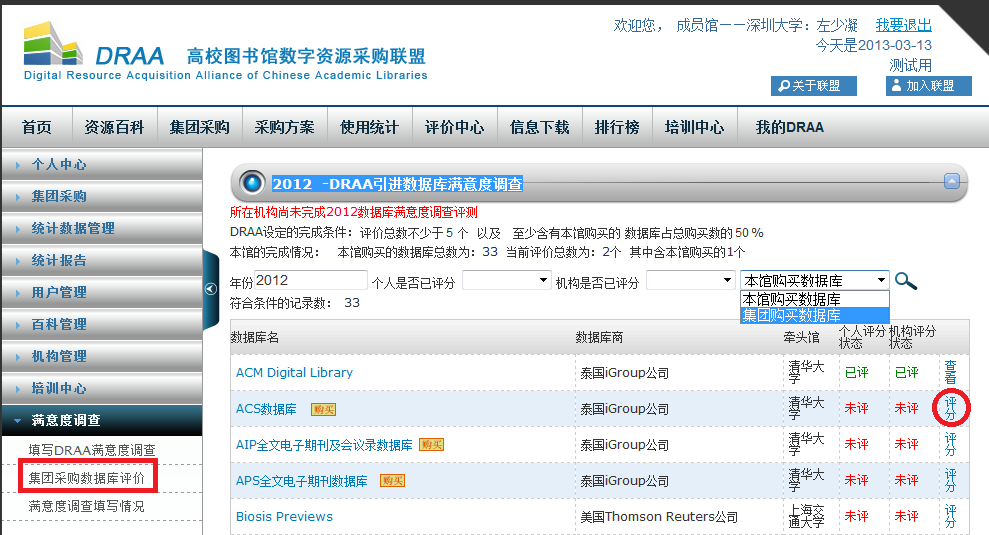Open the 机构是否已评分 dropdown

click(x=690, y=281)
